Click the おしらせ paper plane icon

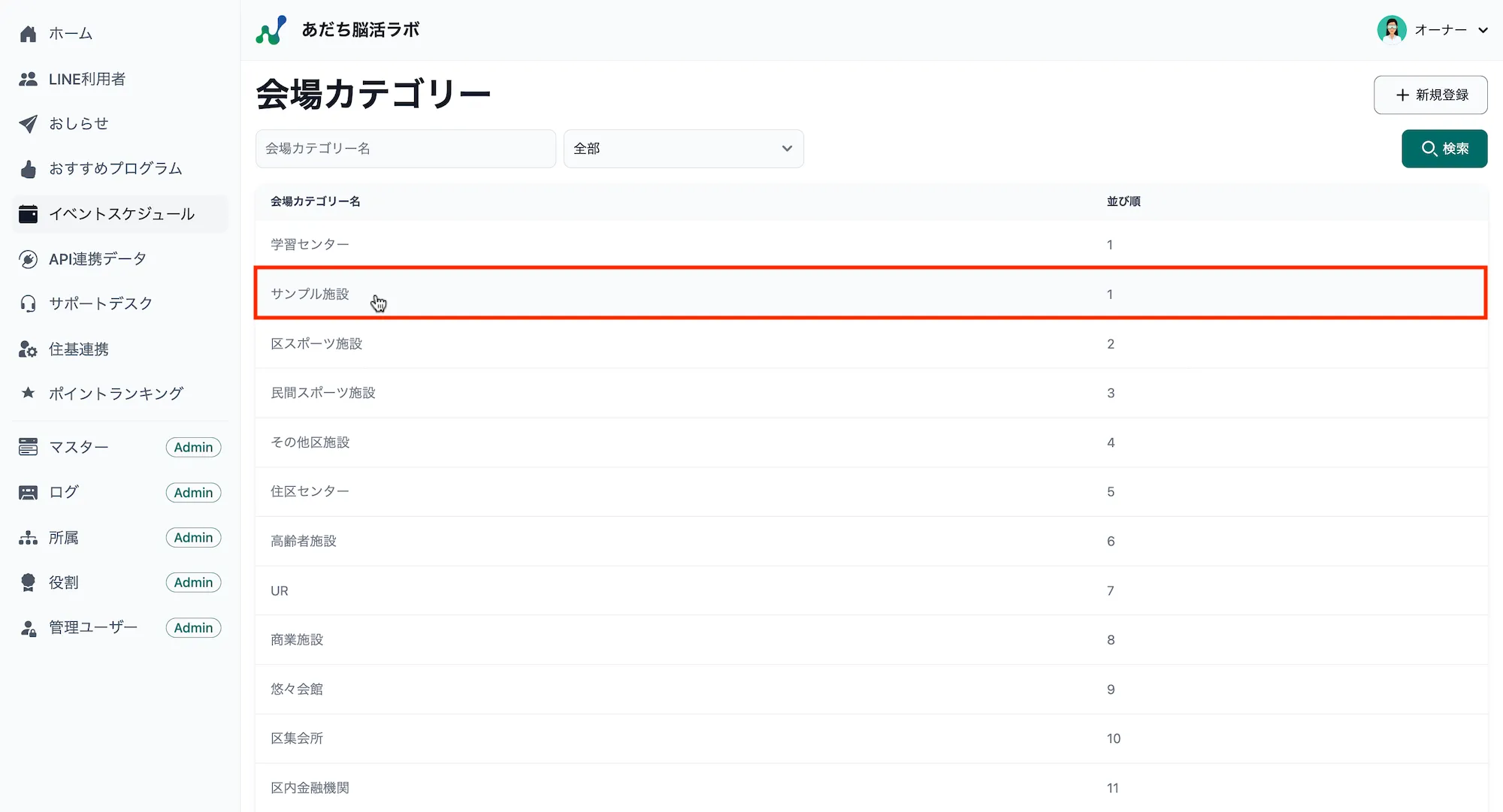28,123
